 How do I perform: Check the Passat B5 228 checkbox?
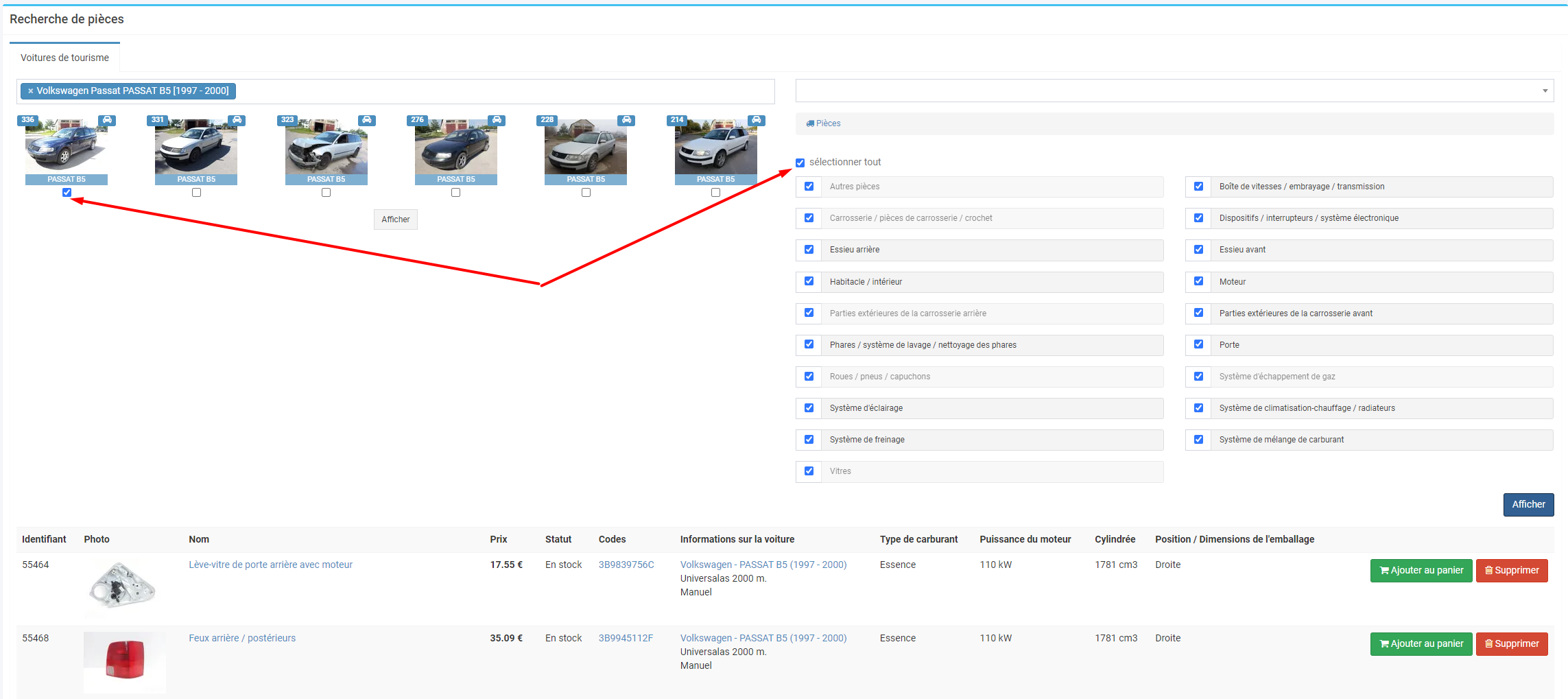pos(586,193)
